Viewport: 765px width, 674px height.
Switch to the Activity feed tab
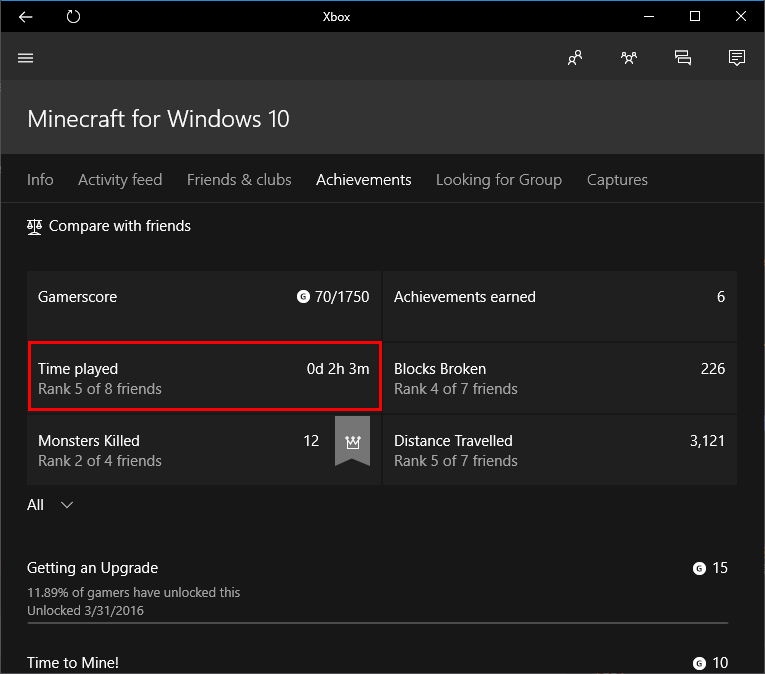[120, 180]
